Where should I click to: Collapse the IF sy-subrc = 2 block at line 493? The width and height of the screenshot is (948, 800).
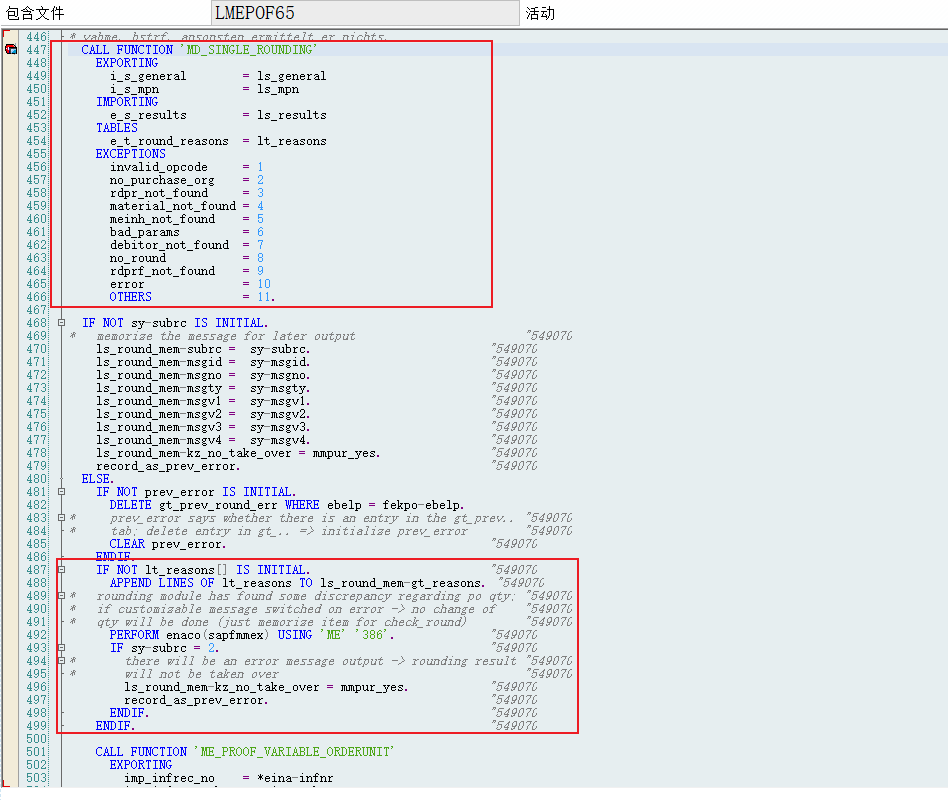click(x=61, y=648)
